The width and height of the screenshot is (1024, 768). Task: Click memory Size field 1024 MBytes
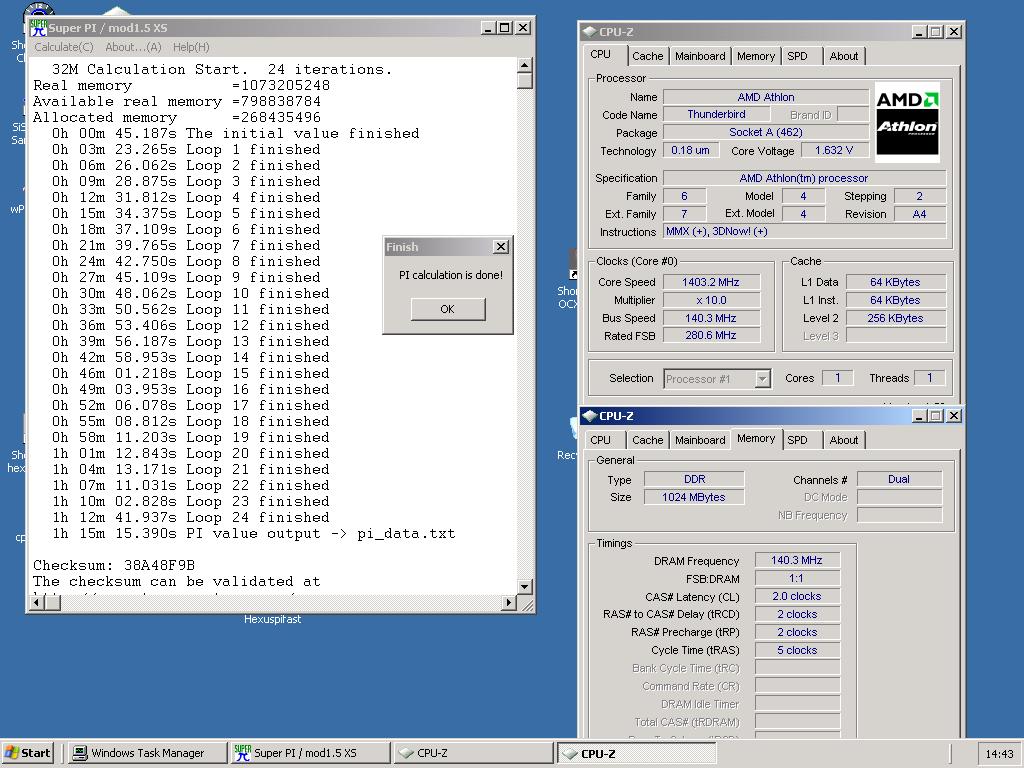(694, 497)
